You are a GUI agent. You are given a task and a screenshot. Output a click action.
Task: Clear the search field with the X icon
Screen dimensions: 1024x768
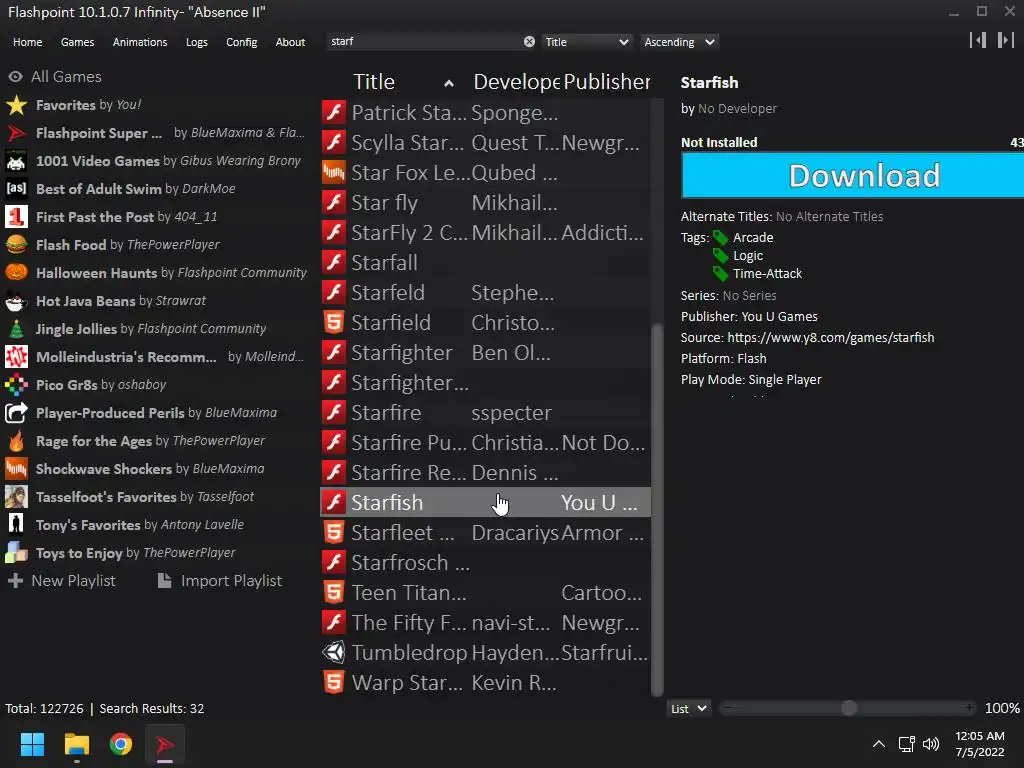529,42
